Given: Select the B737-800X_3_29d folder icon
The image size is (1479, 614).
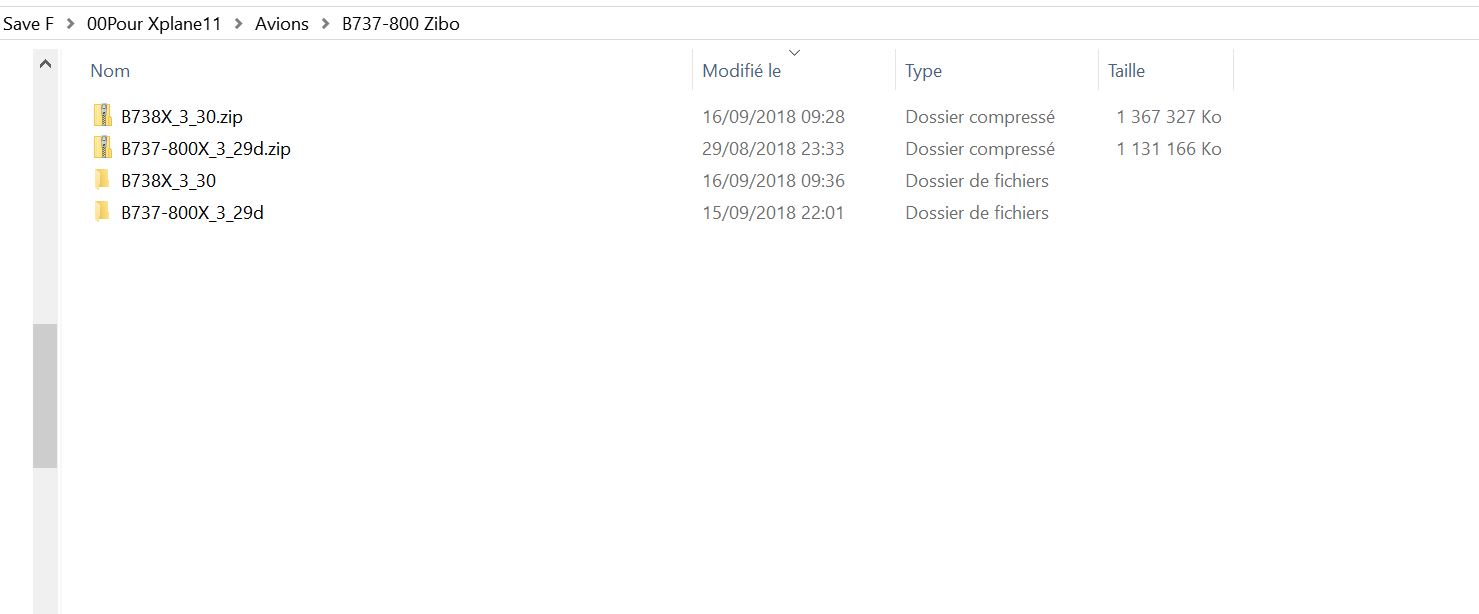Looking at the screenshot, I should point(102,212).
